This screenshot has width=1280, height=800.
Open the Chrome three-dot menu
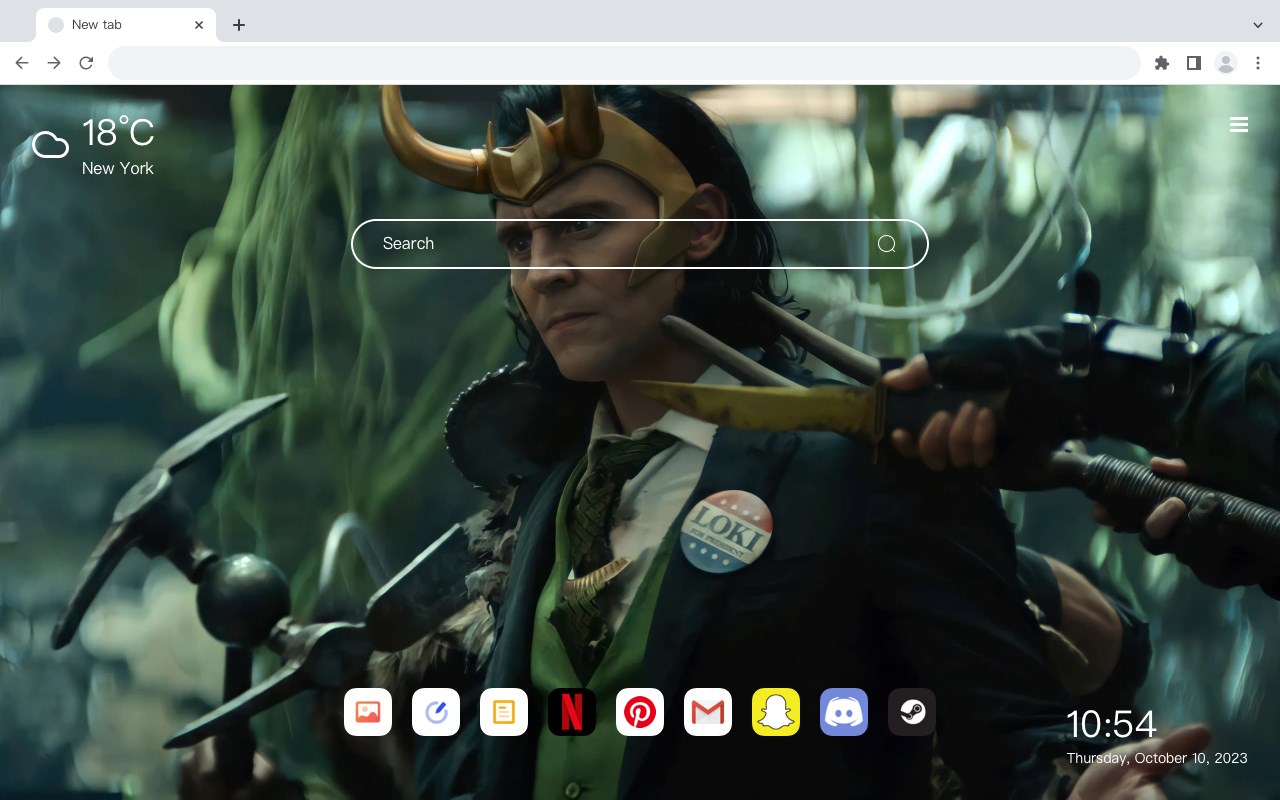pos(1258,63)
